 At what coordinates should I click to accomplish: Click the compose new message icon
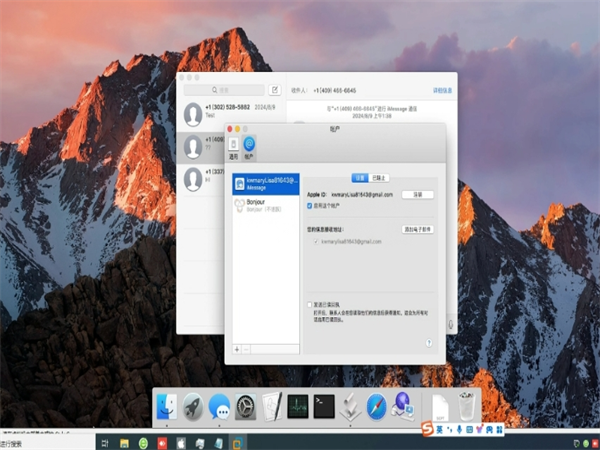point(274,90)
